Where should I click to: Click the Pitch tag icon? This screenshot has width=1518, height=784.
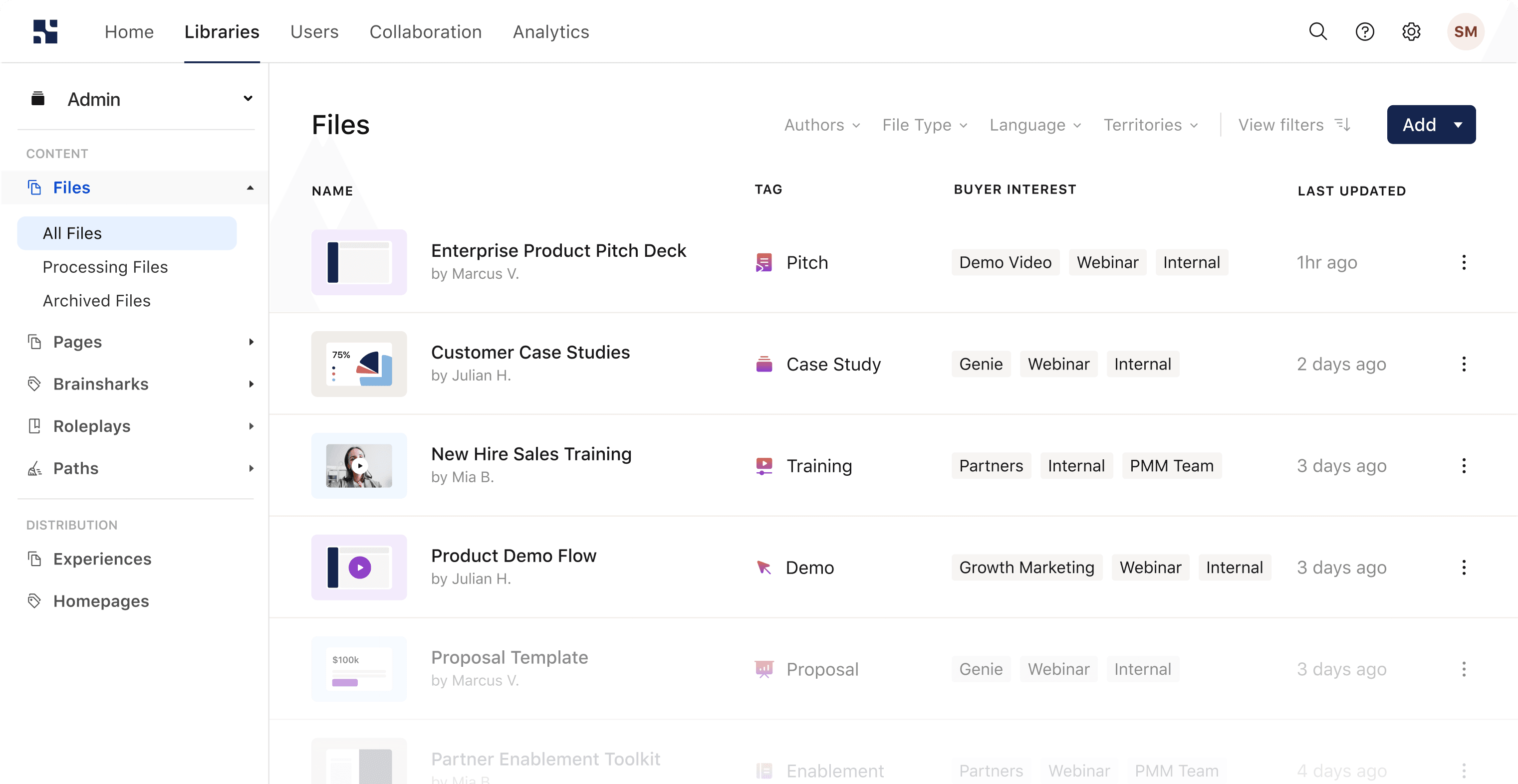tap(763, 263)
